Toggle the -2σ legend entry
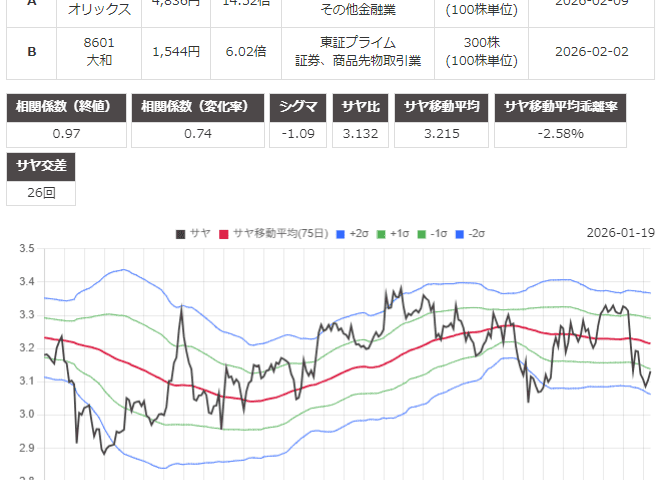660x480 pixels. pyautogui.click(x=470, y=234)
